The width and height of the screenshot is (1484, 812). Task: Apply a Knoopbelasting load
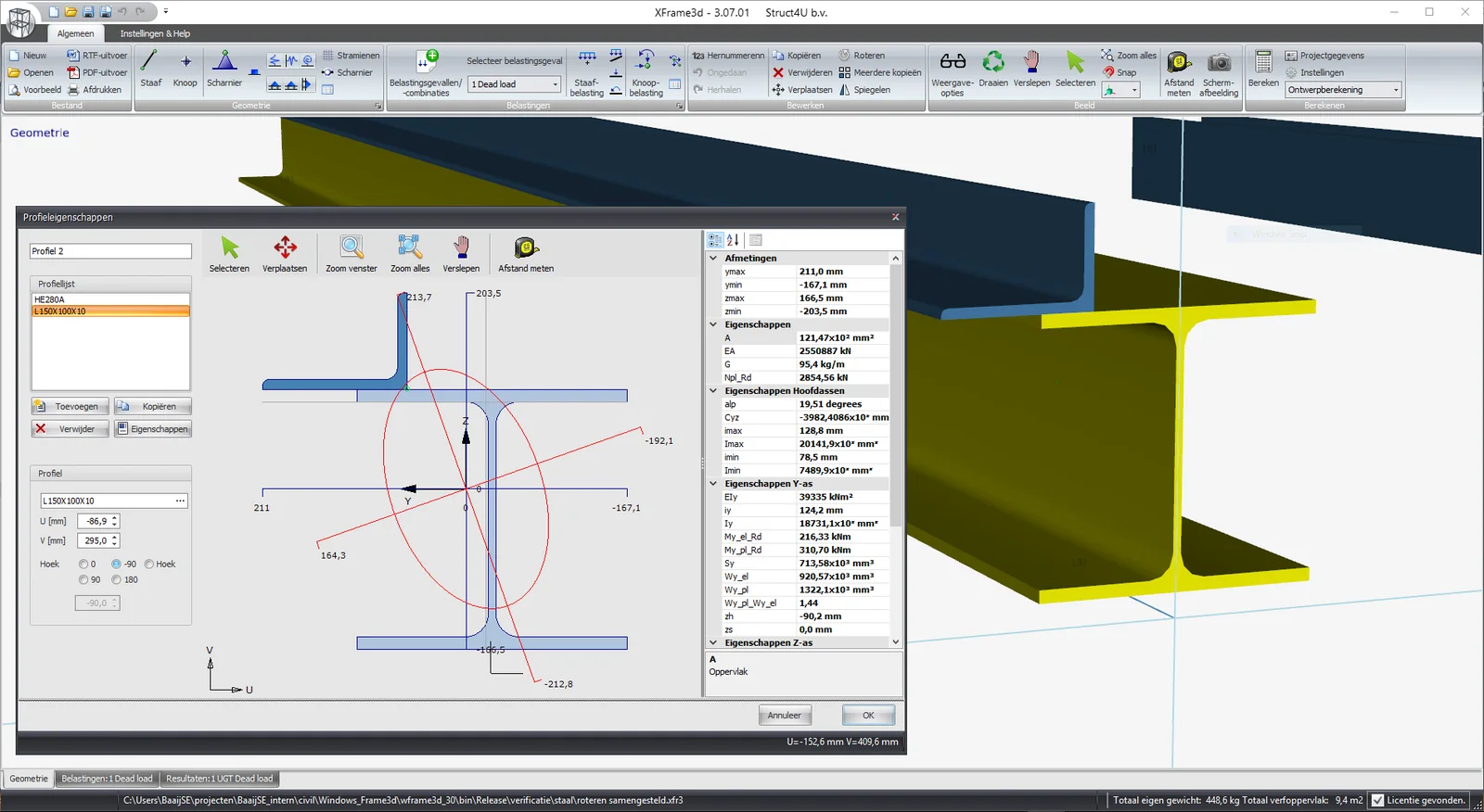coord(646,72)
